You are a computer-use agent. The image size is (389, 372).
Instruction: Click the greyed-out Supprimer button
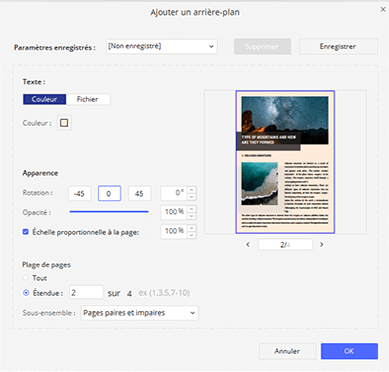tap(262, 47)
